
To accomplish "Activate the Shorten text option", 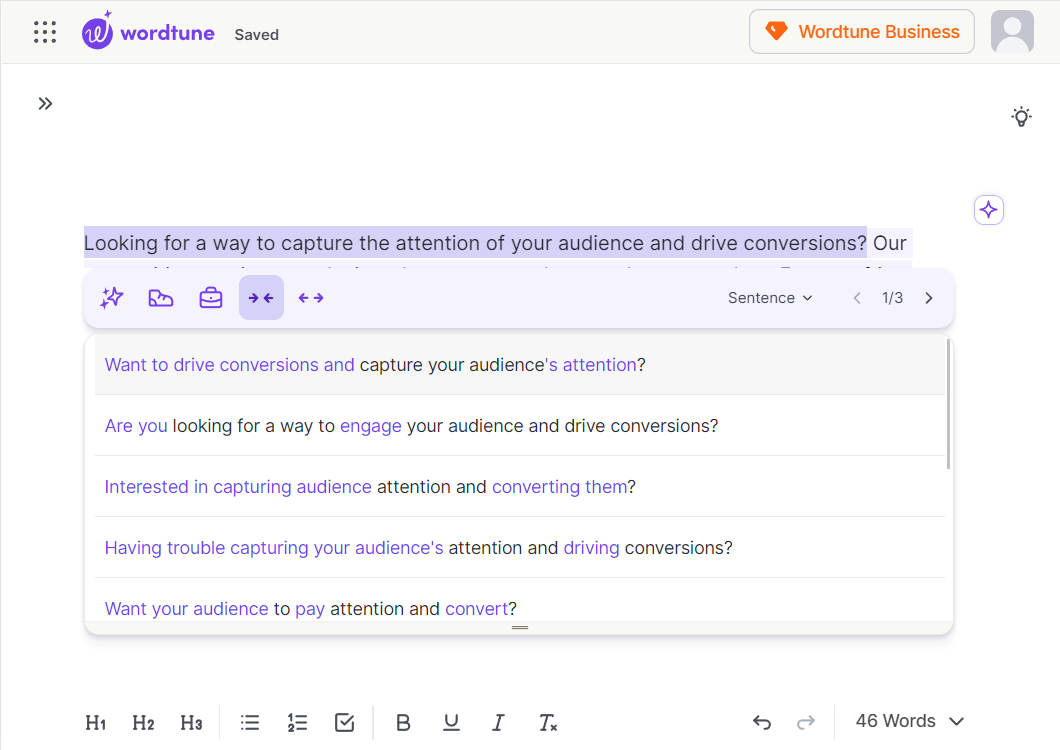I will (x=261, y=297).
